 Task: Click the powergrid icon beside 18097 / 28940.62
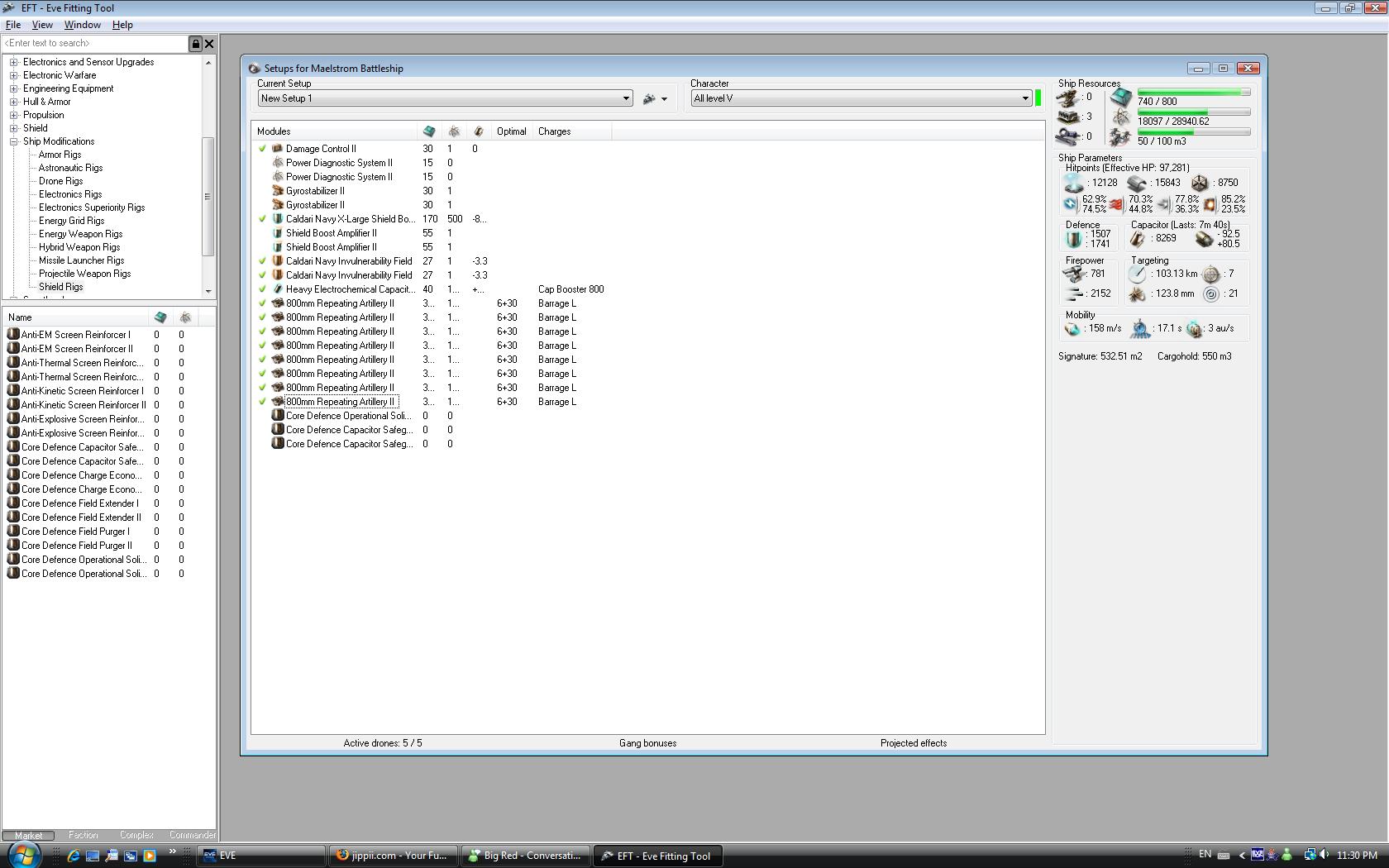tap(1120, 117)
